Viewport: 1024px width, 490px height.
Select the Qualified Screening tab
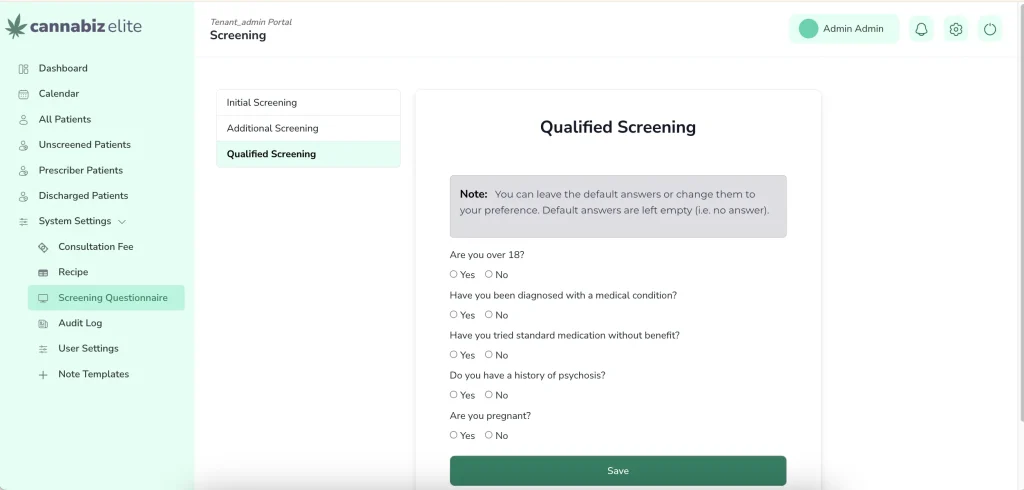308,154
